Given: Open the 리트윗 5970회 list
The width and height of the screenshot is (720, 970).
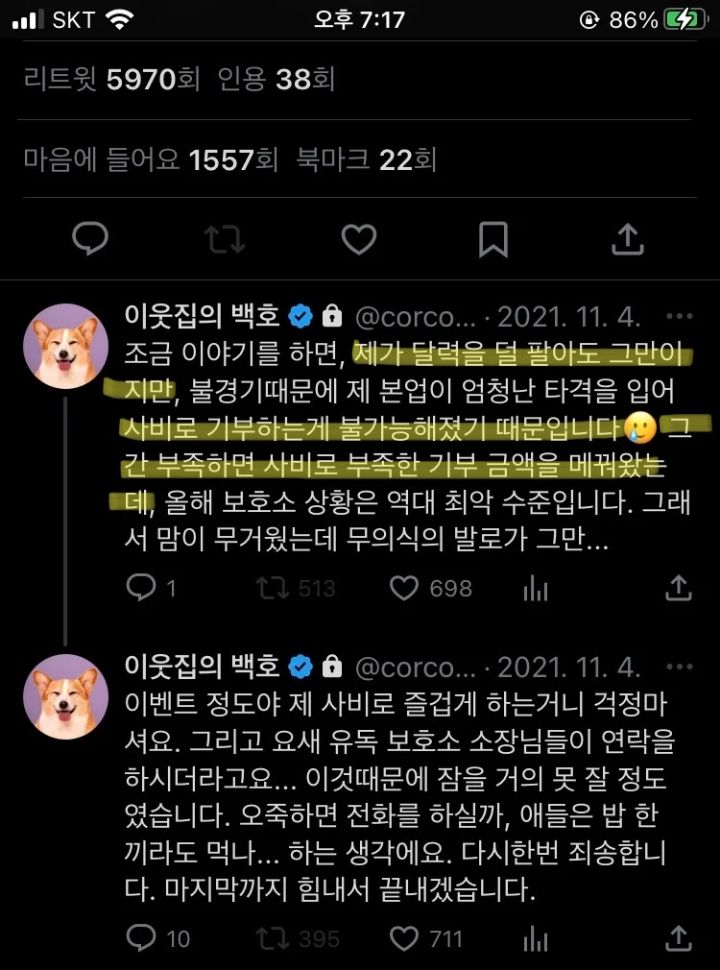Looking at the screenshot, I should pos(111,79).
